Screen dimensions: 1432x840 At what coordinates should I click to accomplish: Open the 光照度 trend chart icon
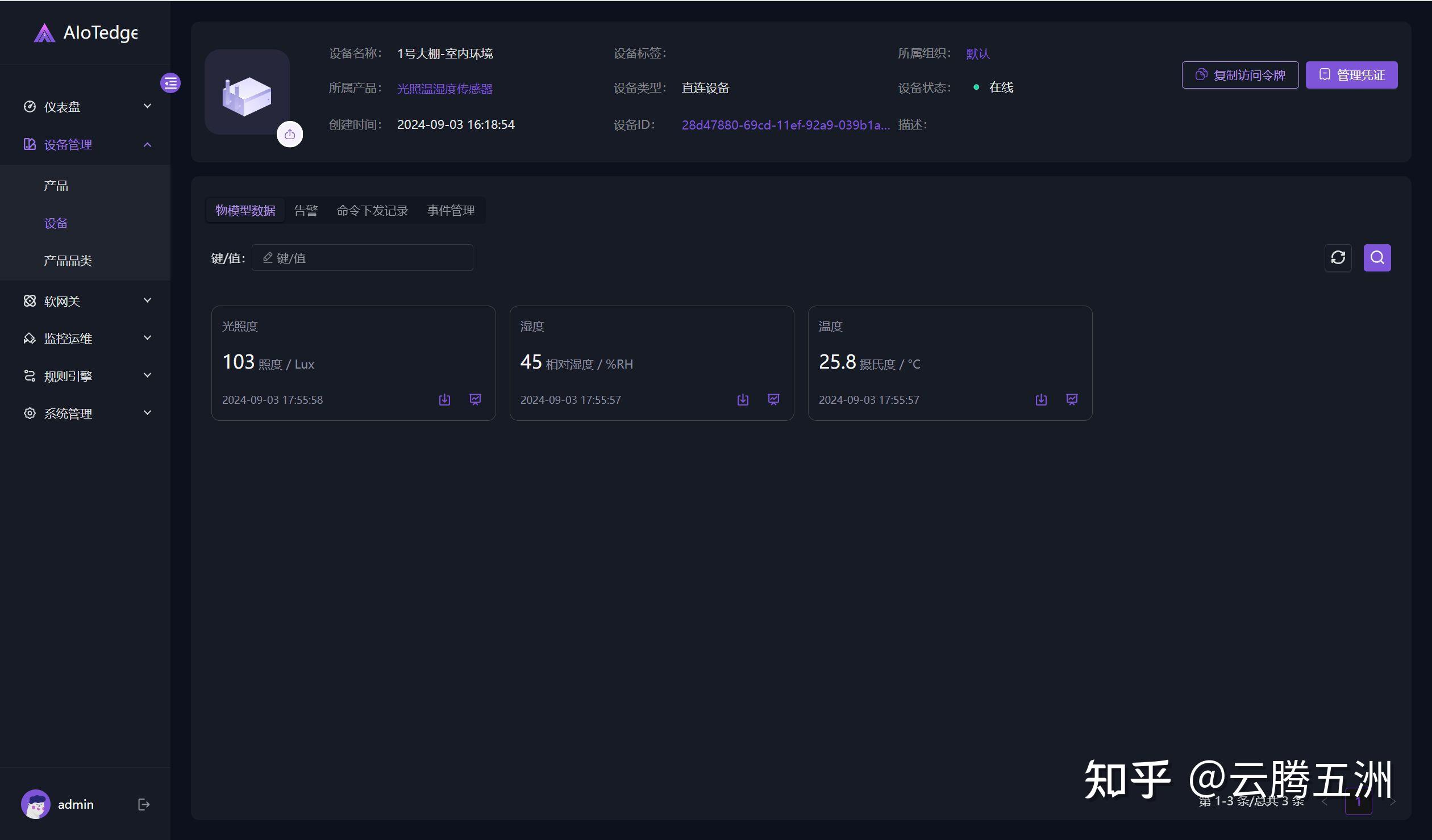[475, 399]
